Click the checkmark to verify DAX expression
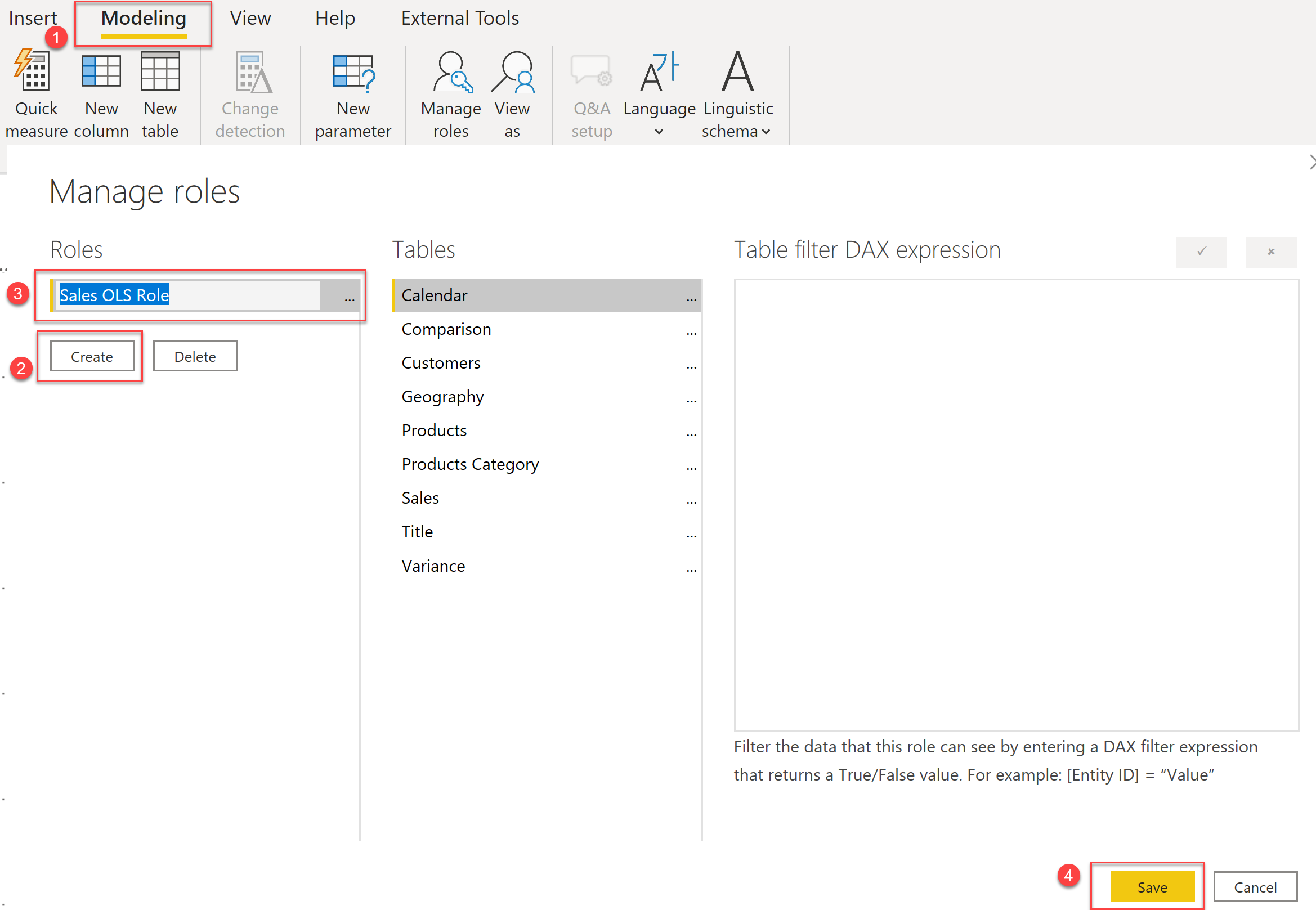Screen dimensions: 1316x910 [1201, 252]
